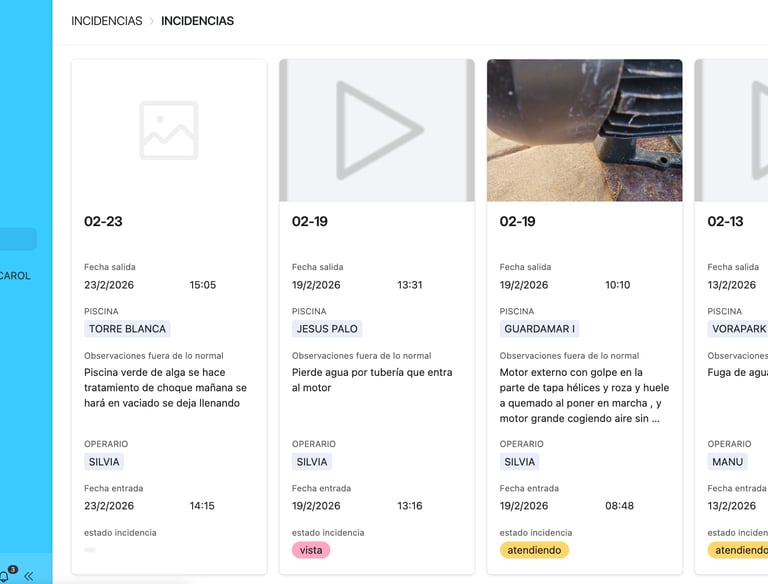Open image placeholder on 02-23 card

pos(169,130)
